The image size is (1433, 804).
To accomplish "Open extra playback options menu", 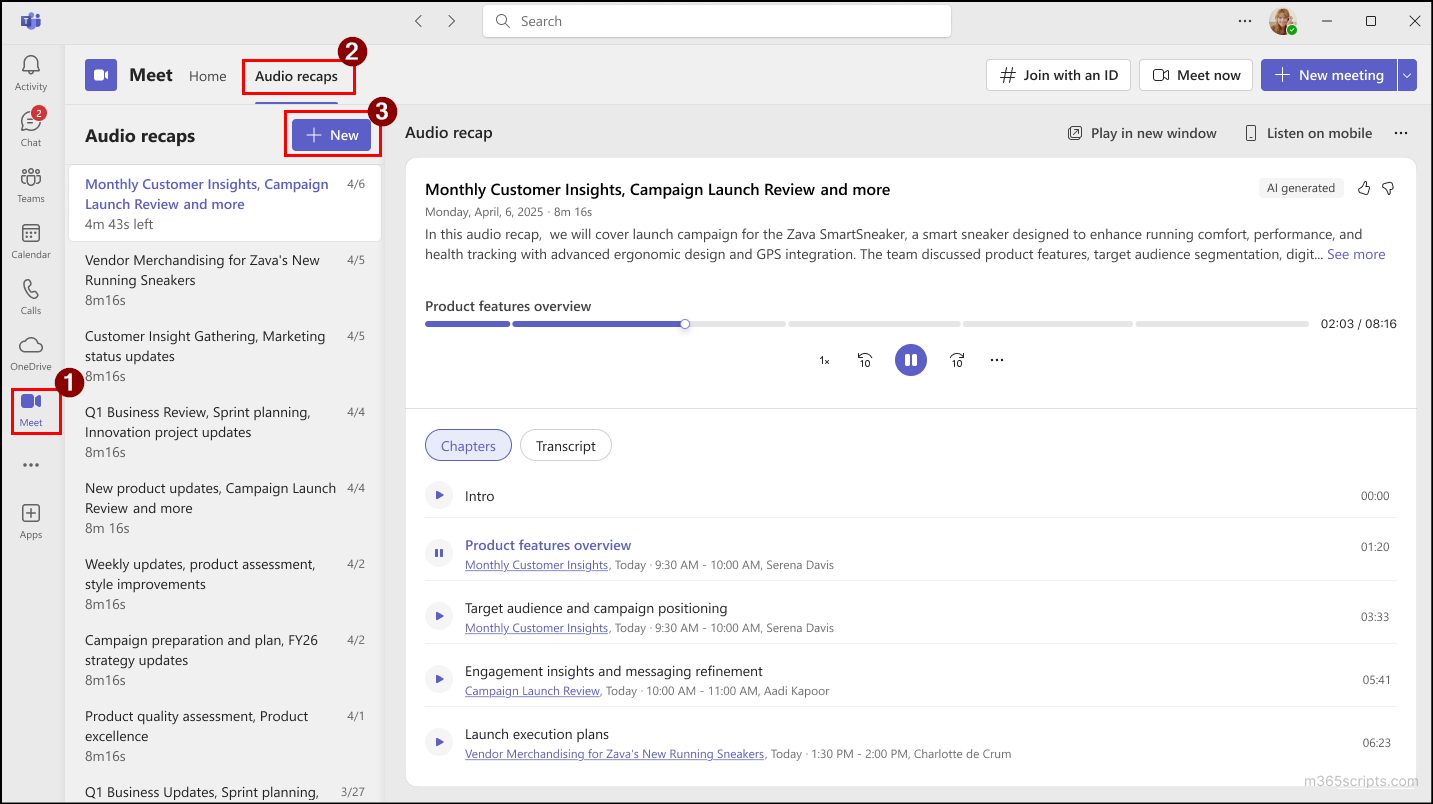I will tap(996, 359).
